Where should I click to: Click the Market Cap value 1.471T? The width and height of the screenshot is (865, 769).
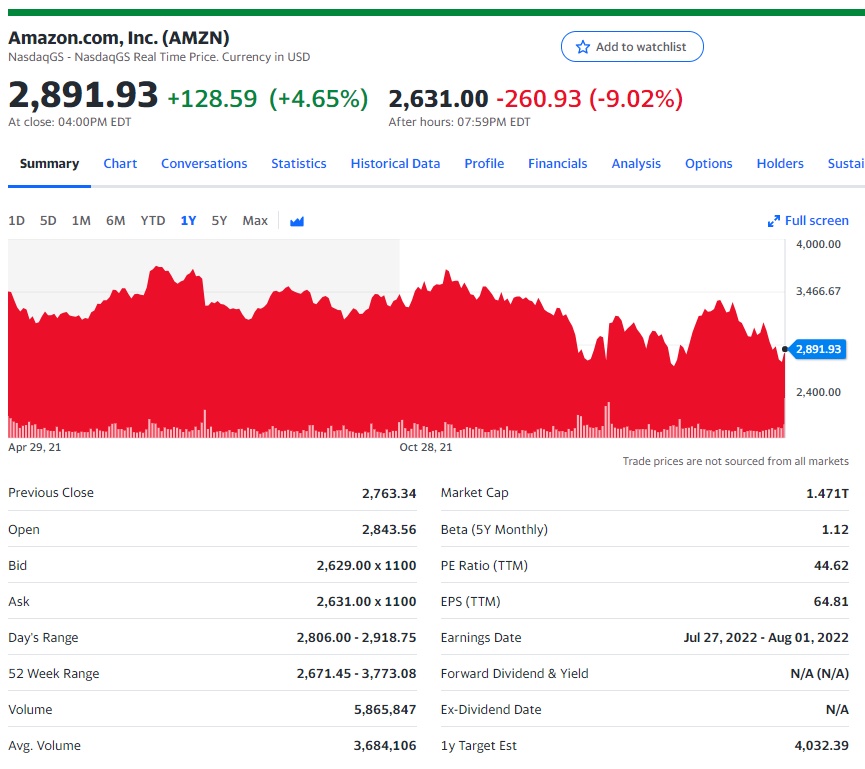pyautogui.click(x=827, y=493)
